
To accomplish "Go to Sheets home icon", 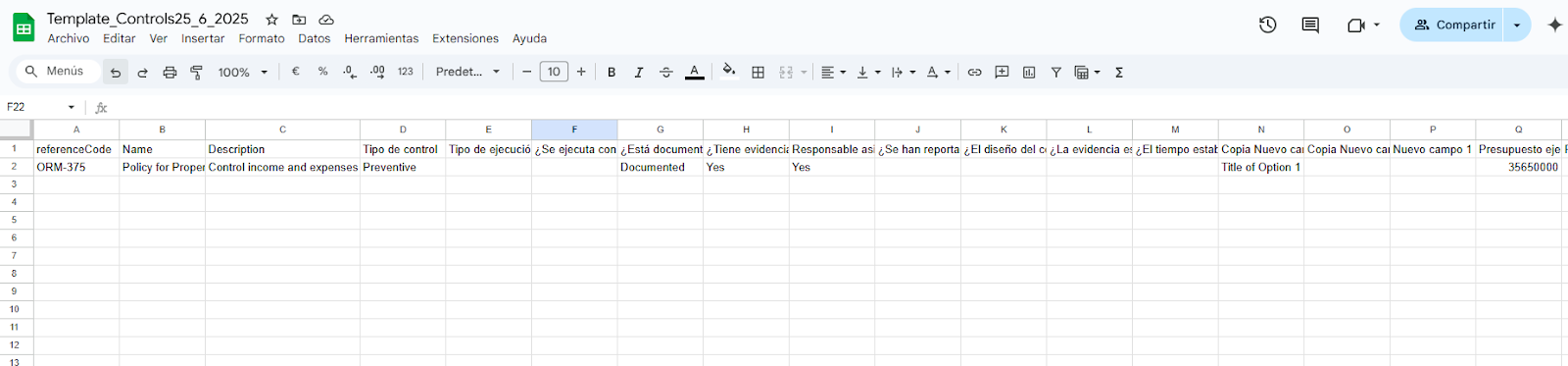I will (x=24, y=27).
